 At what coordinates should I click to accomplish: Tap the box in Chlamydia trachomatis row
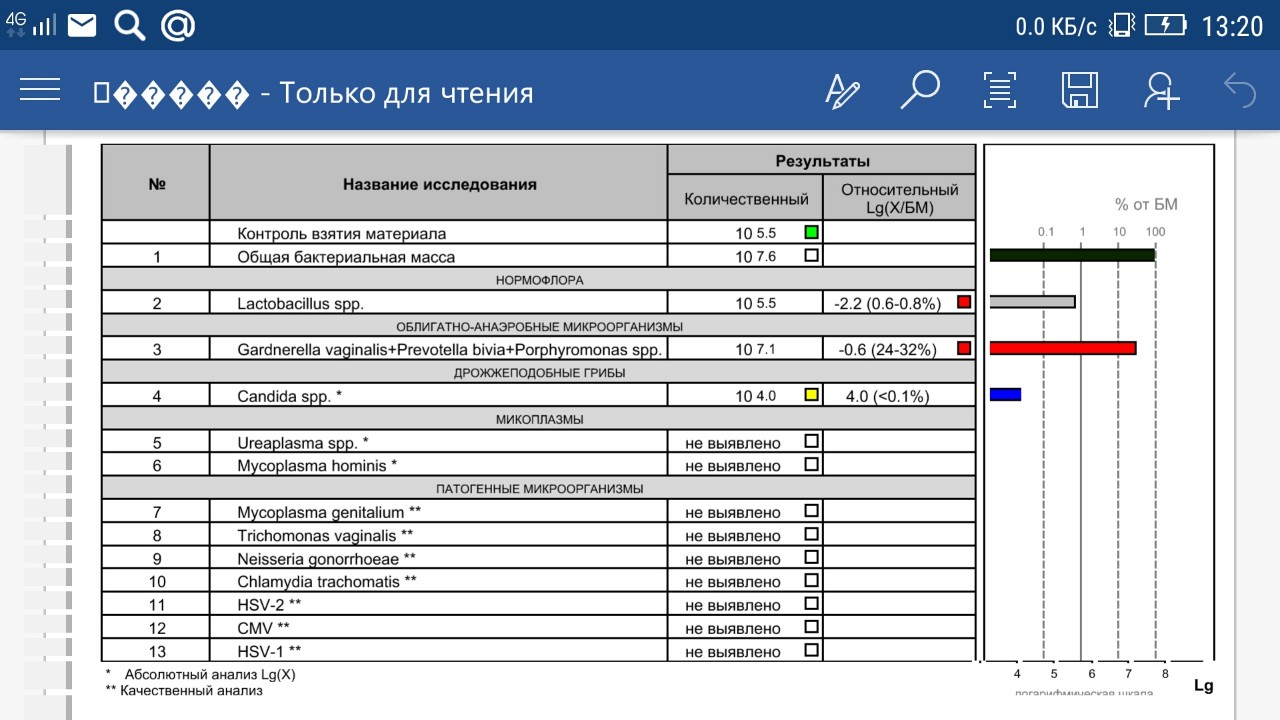tap(812, 580)
